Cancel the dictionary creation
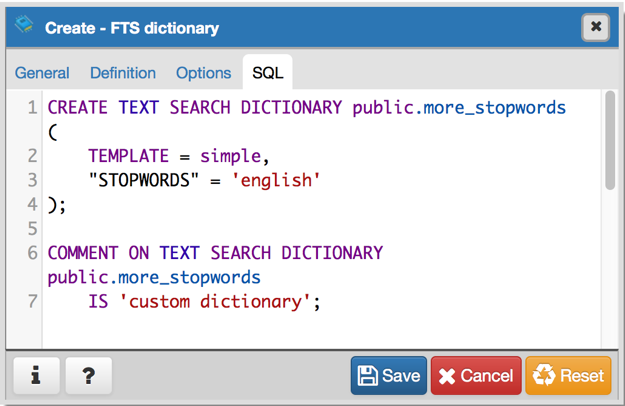This screenshot has width=625, height=406. (x=476, y=376)
